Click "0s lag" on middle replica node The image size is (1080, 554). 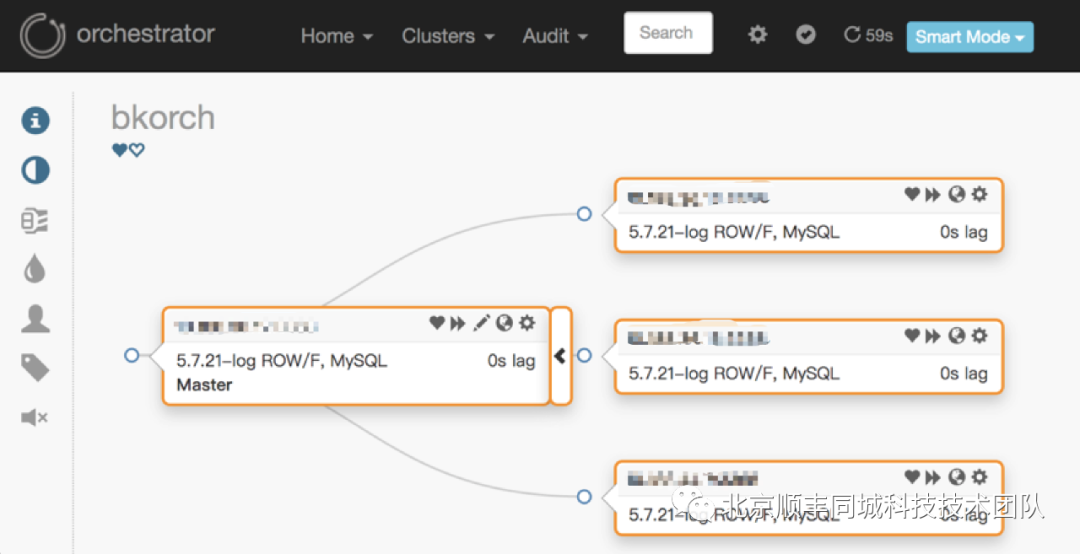(x=964, y=373)
